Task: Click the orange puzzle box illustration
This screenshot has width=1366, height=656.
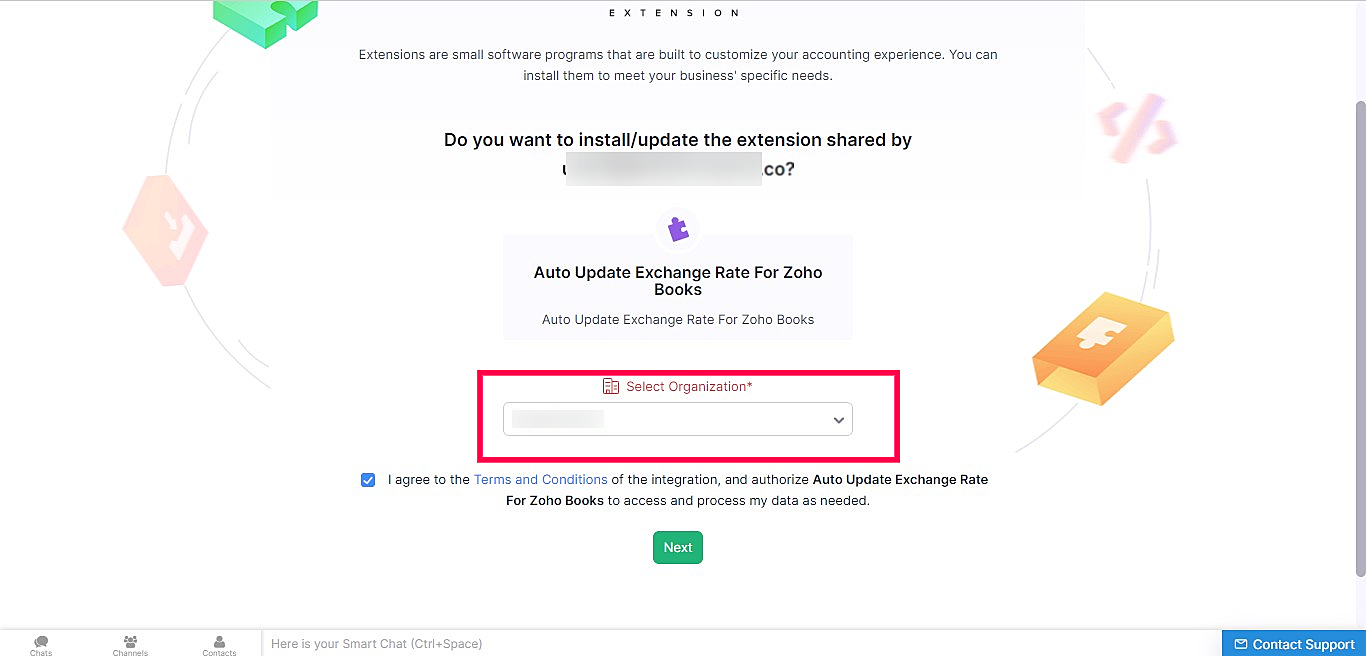Action: click(1103, 348)
